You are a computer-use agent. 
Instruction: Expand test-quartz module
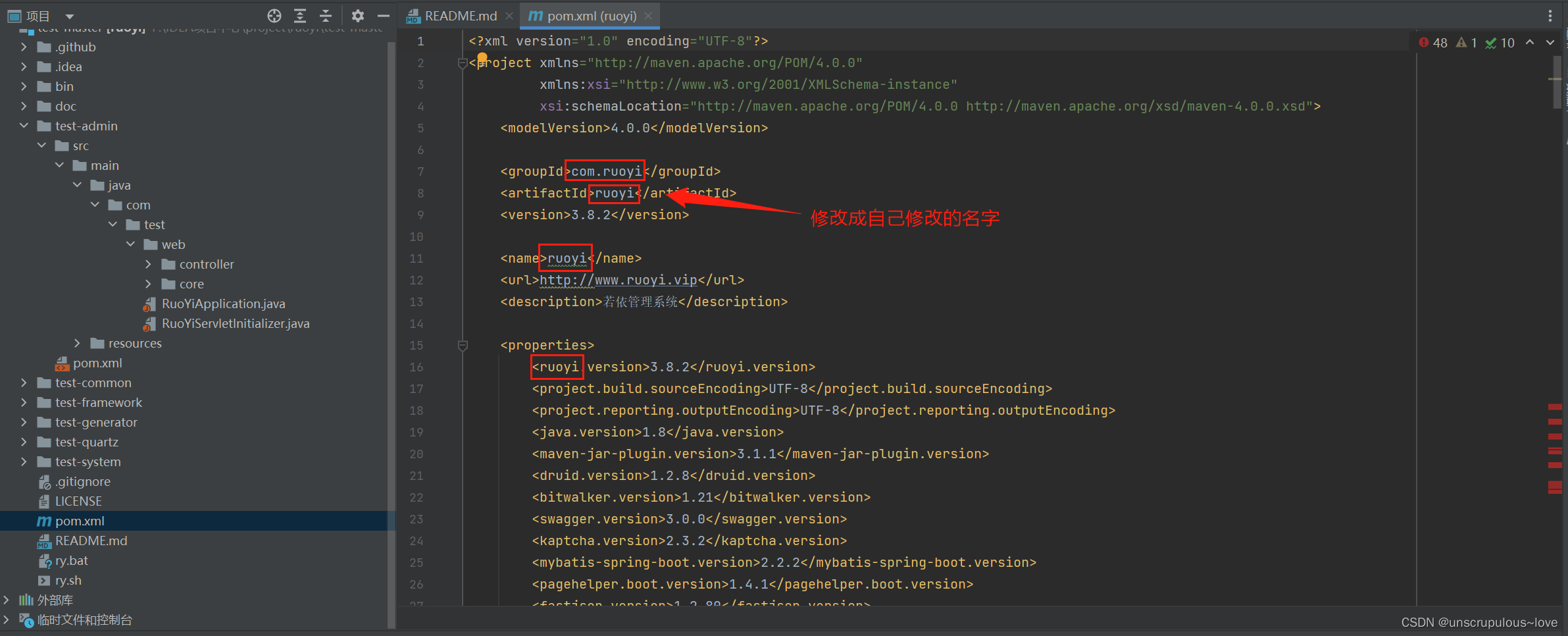click(x=24, y=442)
